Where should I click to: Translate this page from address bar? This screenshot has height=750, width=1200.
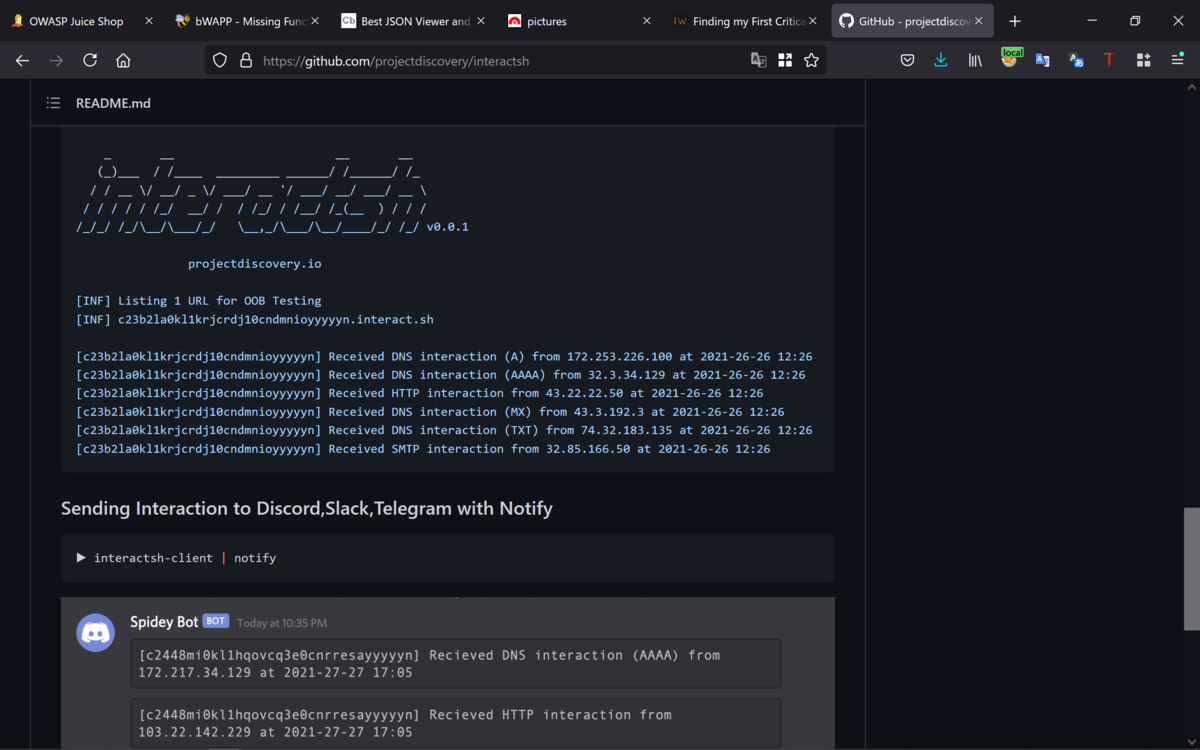pyautogui.click(x=759, y=61)
